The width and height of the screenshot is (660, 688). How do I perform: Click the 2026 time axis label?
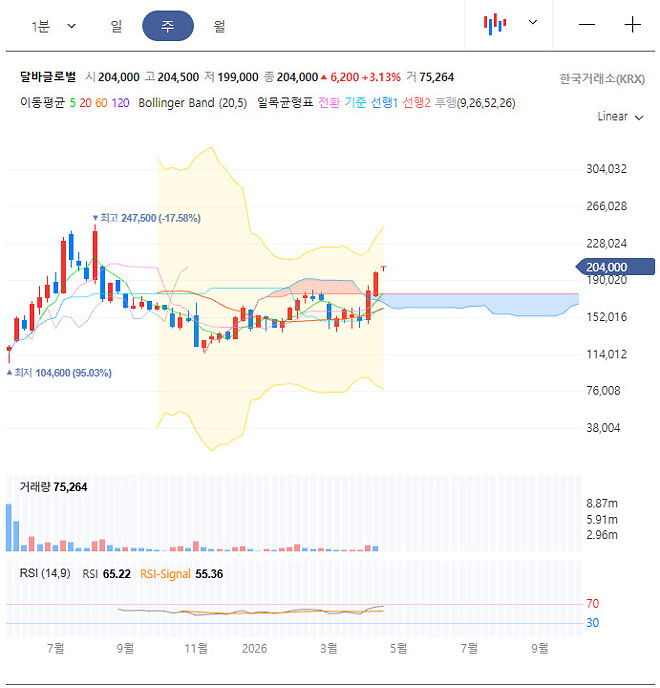[254, 649]
